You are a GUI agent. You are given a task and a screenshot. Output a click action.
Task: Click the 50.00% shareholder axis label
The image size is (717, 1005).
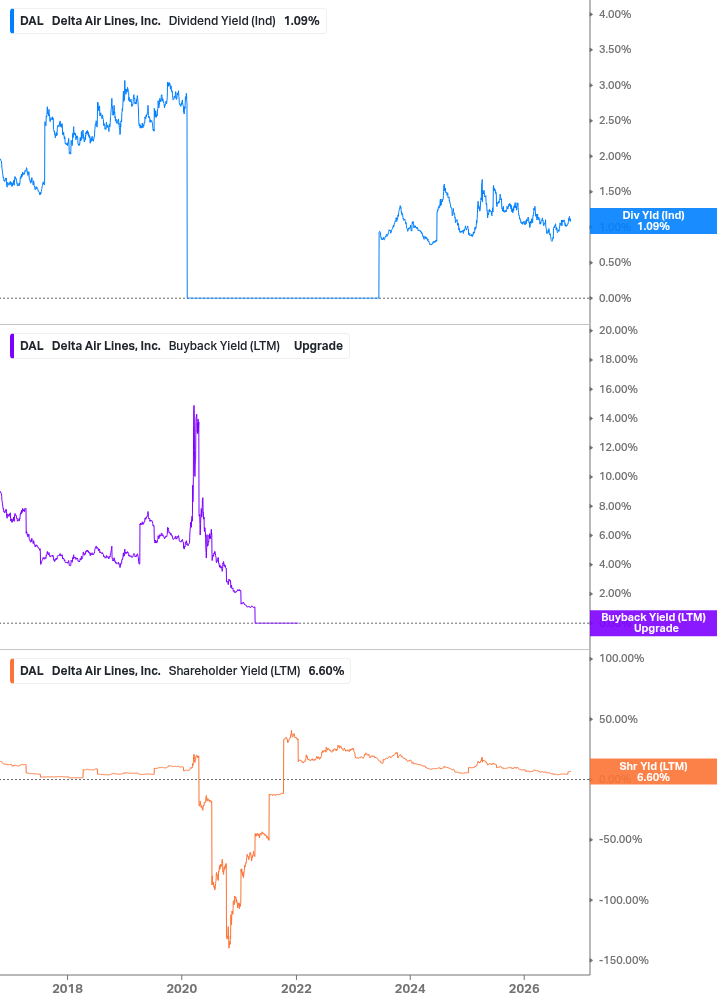click(618, 719)
